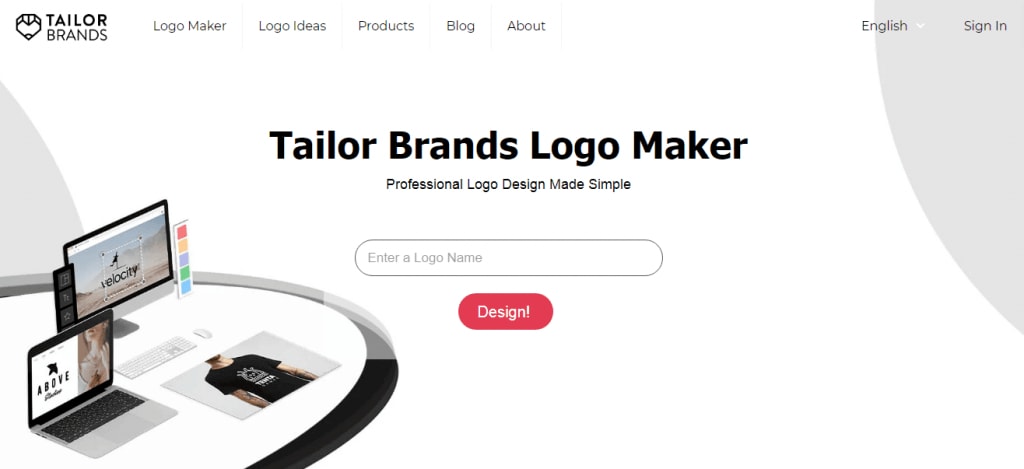Click the velocity logo on monitor
1024x469 pixels.
coord(121,269)
